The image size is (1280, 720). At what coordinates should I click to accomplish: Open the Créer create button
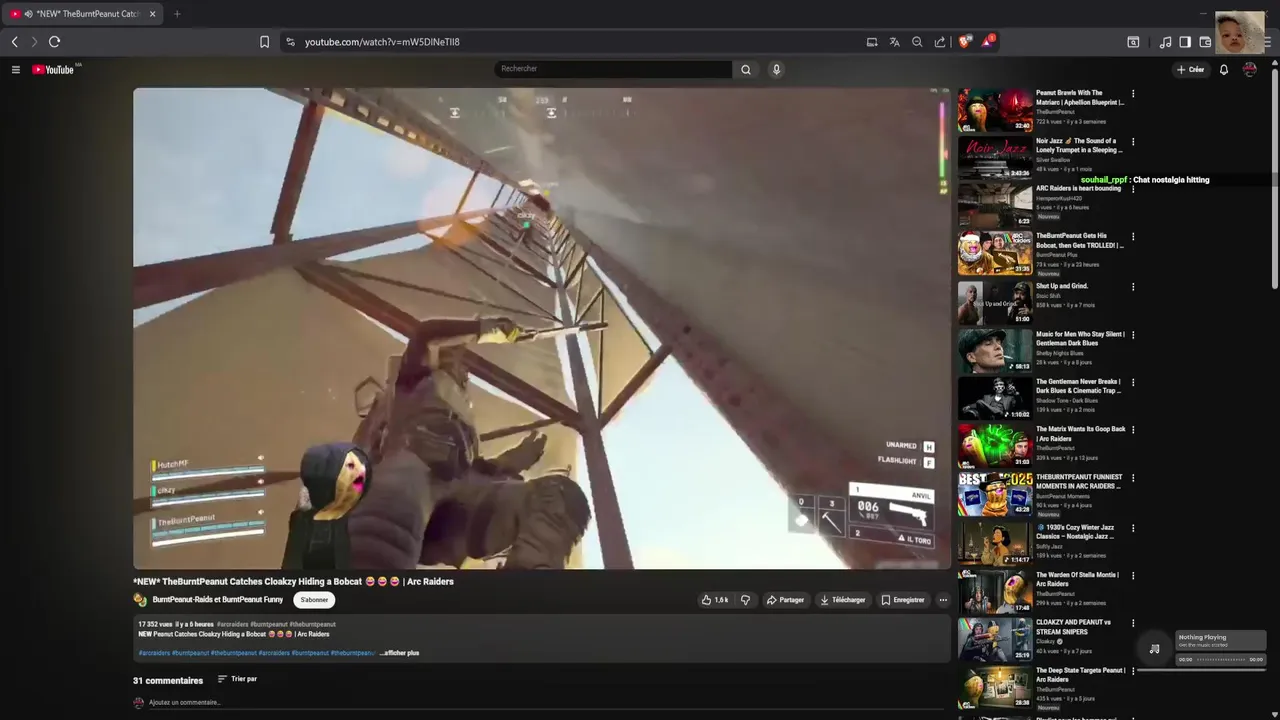click(x=1190, y=70)
